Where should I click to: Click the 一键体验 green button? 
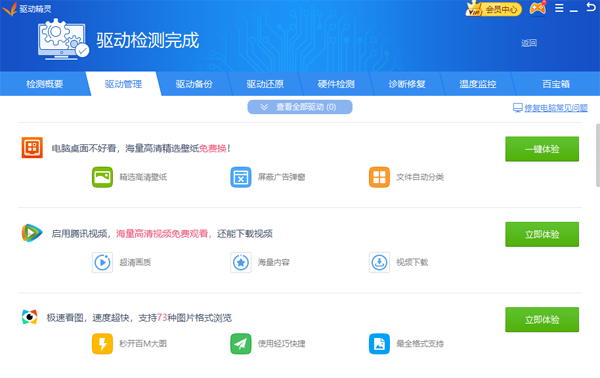tap(542, 149)
